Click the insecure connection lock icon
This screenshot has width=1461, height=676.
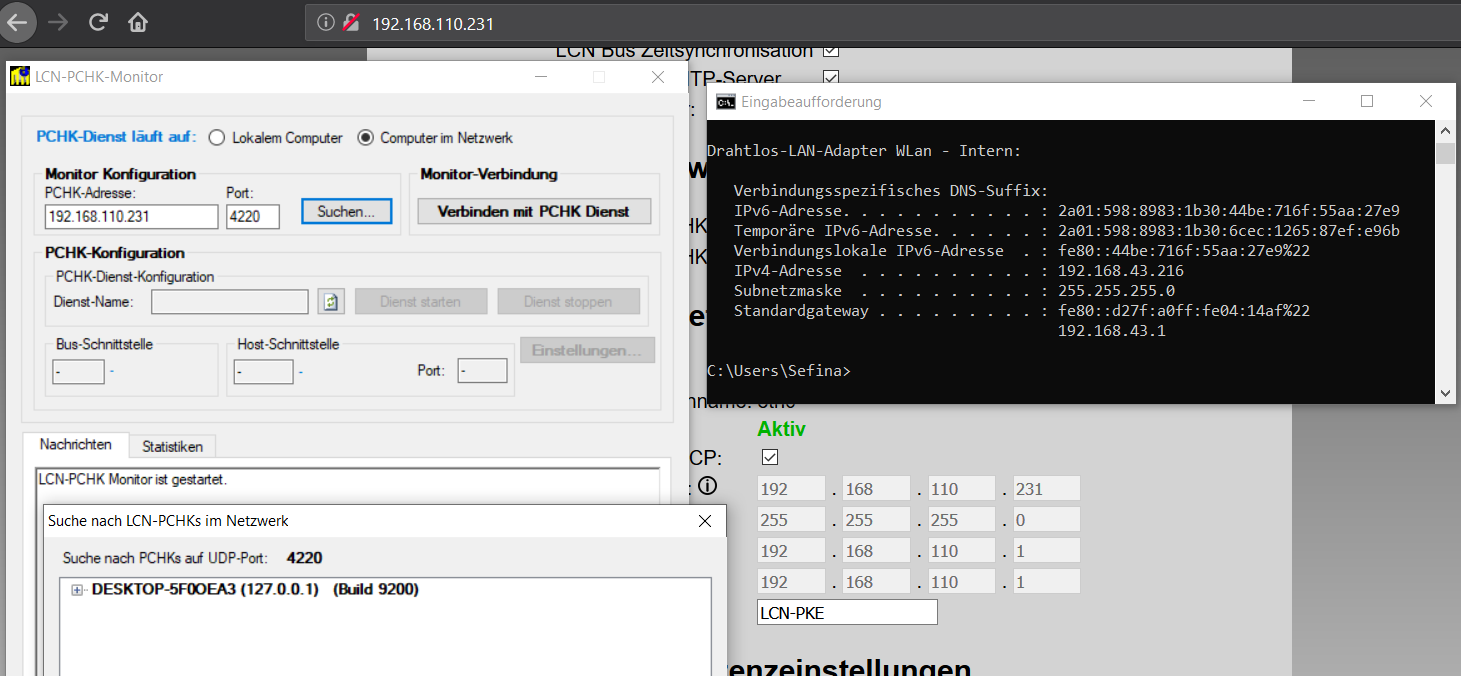[x=350, y=23]
